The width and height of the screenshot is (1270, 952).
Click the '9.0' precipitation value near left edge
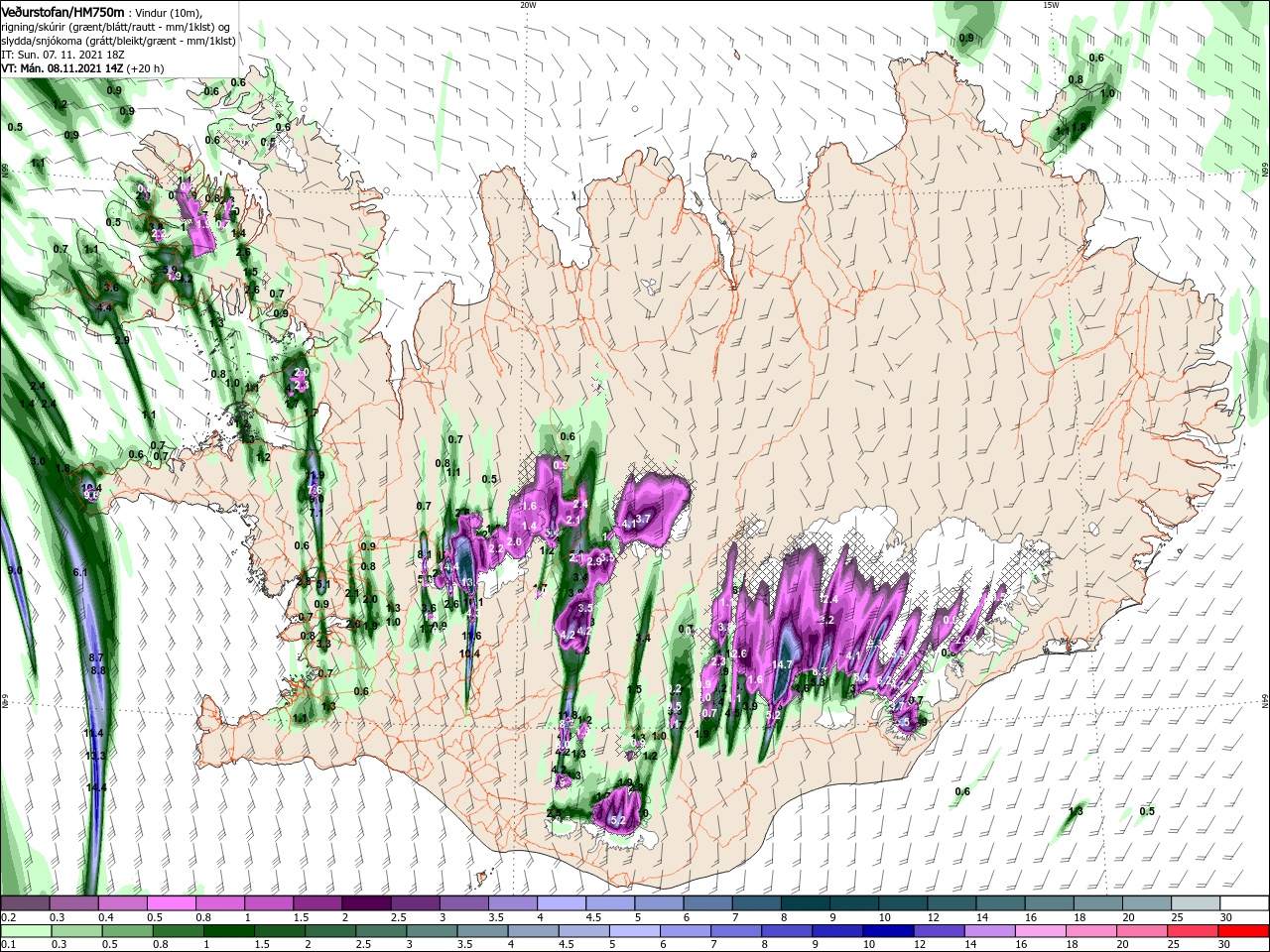(x=14, y=570)
